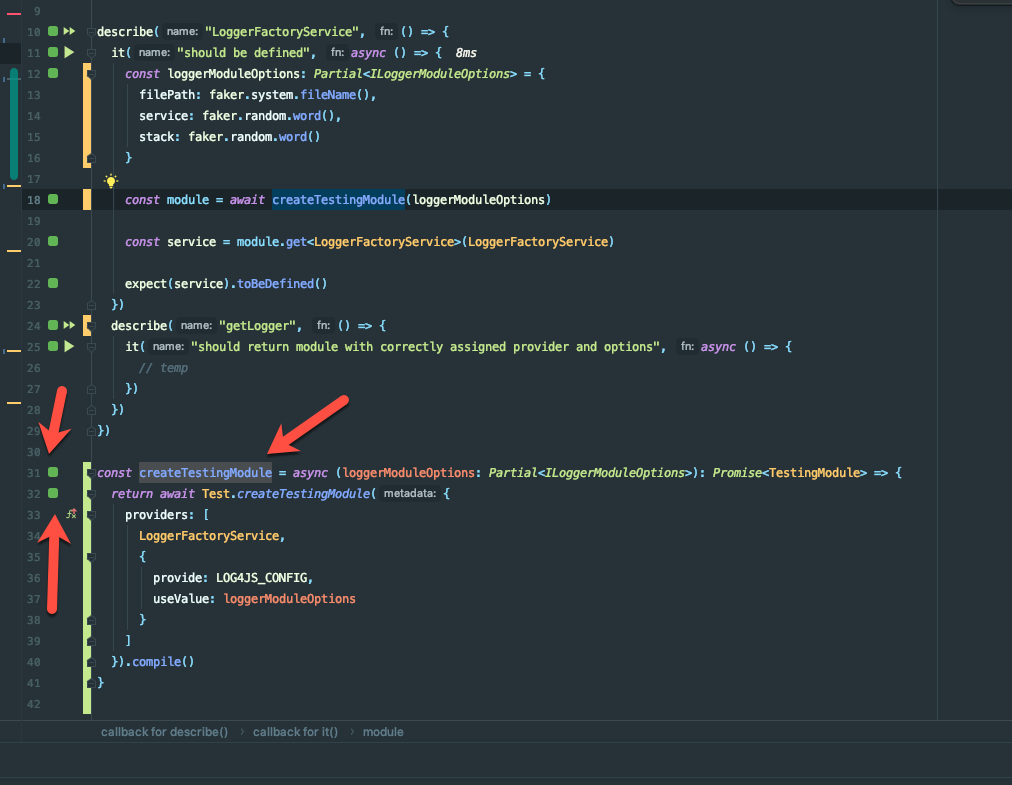This screenshot has height=785, width=1012.
Task: Click the 'module.get' call on line 20
Action: click(x=272, y=241)
